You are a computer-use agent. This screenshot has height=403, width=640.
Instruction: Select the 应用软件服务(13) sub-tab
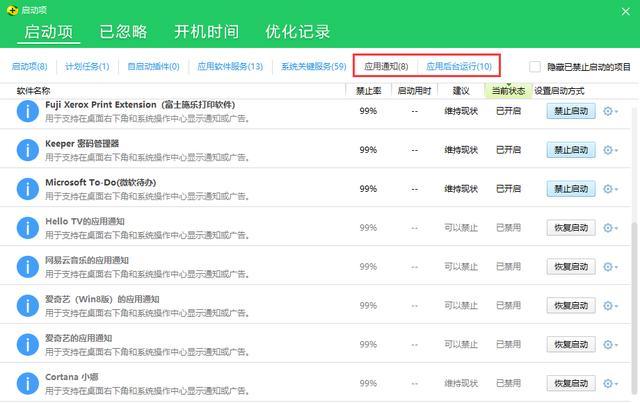[x=230, y=66]
